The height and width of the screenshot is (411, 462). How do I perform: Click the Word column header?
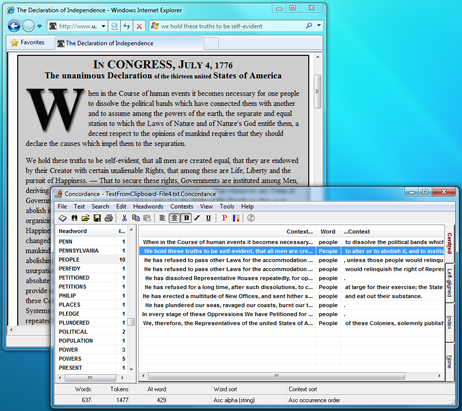point(328,231)
